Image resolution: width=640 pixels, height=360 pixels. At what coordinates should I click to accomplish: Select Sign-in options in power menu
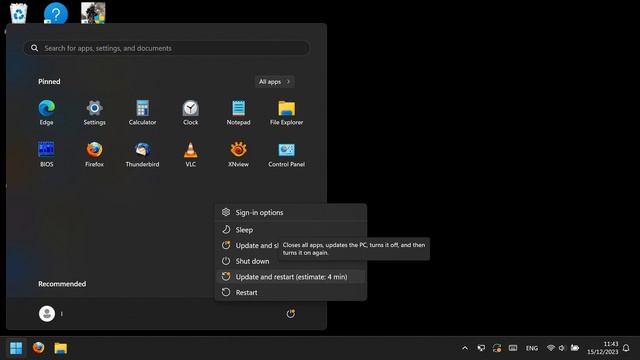291,212
